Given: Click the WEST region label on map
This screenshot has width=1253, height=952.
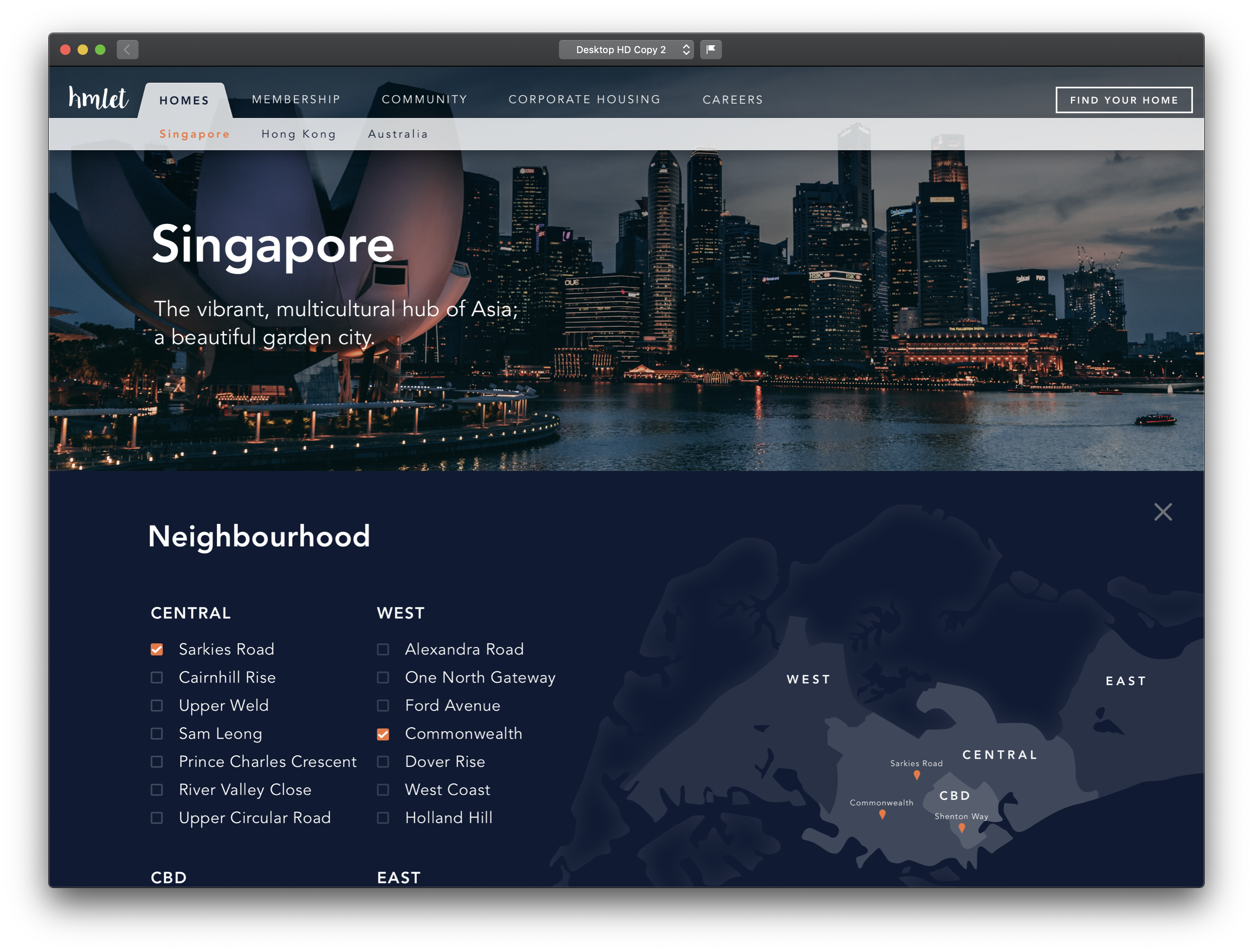Looking at the screenshot, I should [808, 679].
